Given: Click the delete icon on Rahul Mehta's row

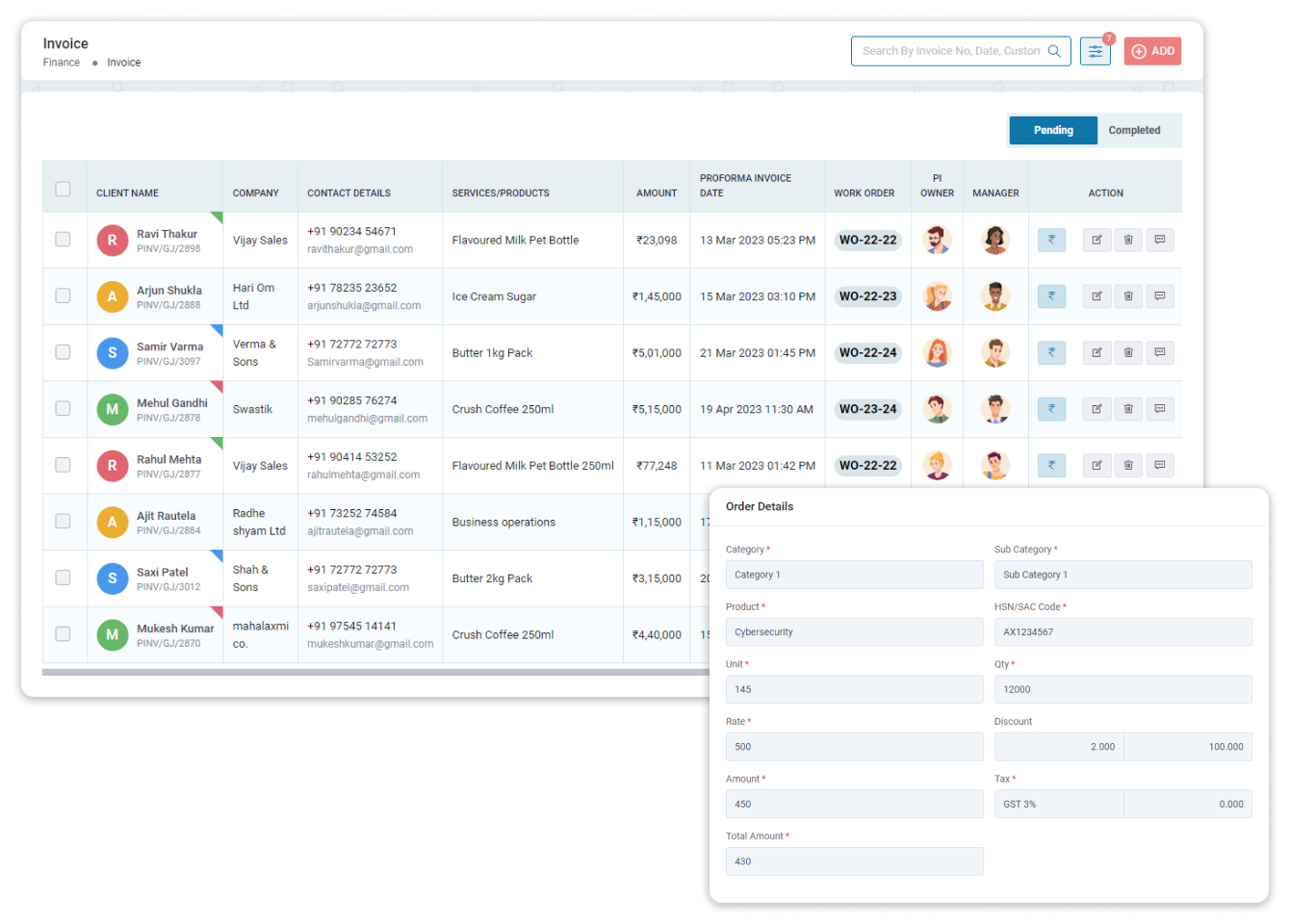Looking at the screenshot, I should coord(1128,465).
